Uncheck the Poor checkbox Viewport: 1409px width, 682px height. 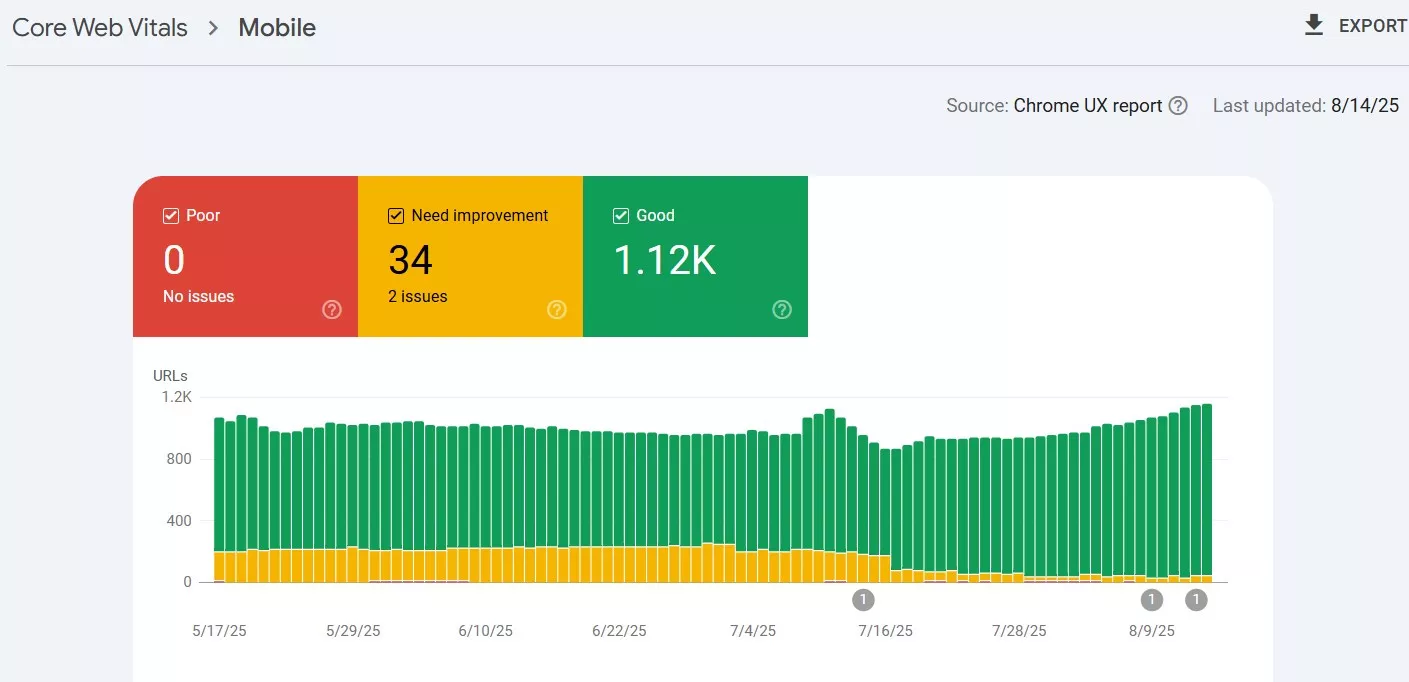(x=171, y=216)
